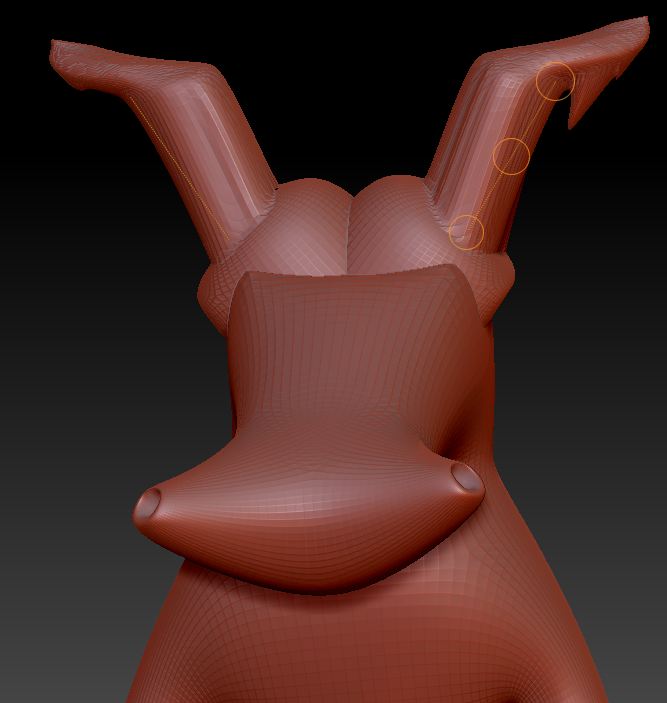Click the bottom transpose circle at horn base
Screen dimensions: 667x703
pyautogui.click(x=467, y=232)
